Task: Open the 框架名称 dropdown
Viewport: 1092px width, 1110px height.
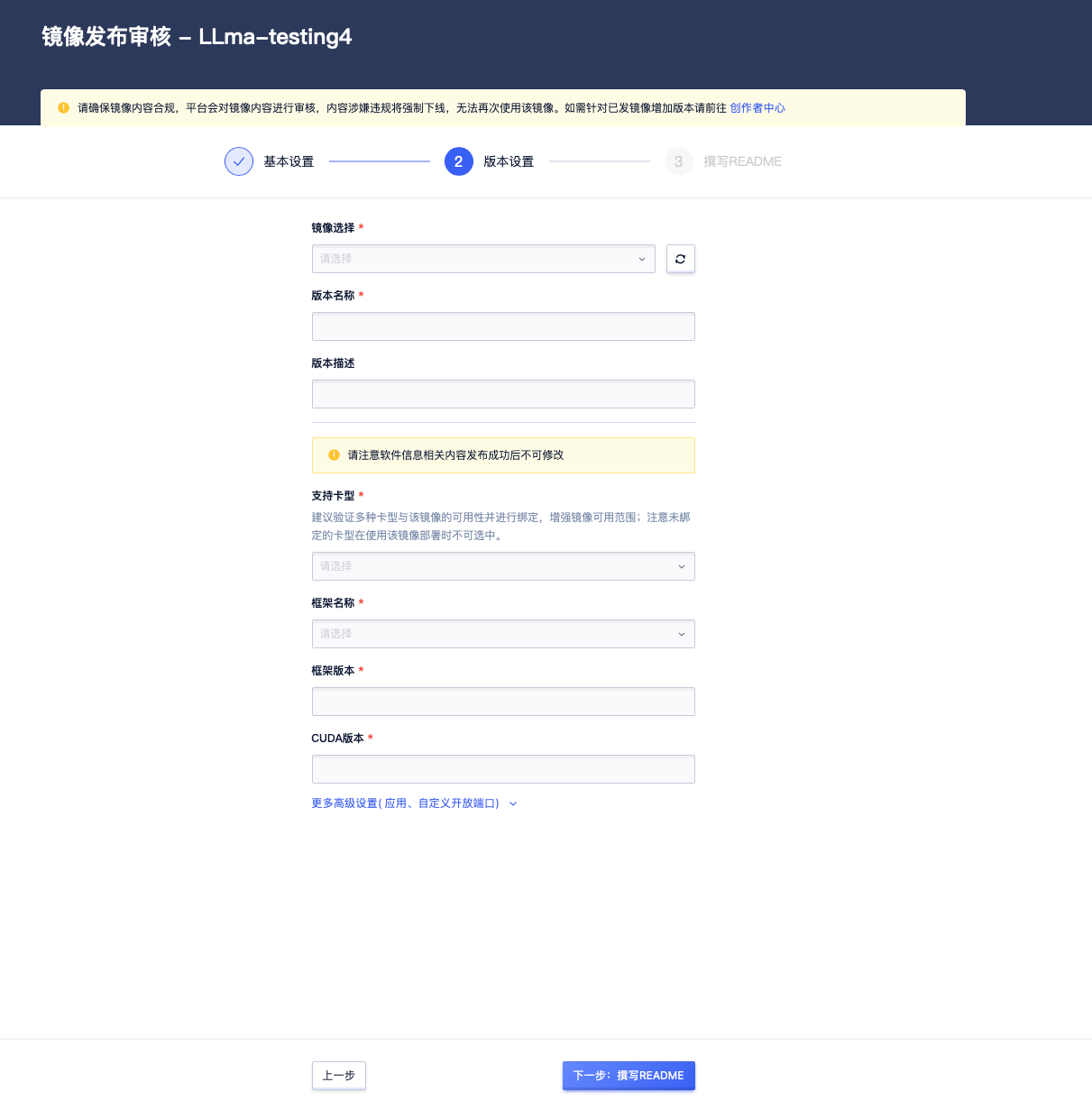Action: click(x=503, y=634)
